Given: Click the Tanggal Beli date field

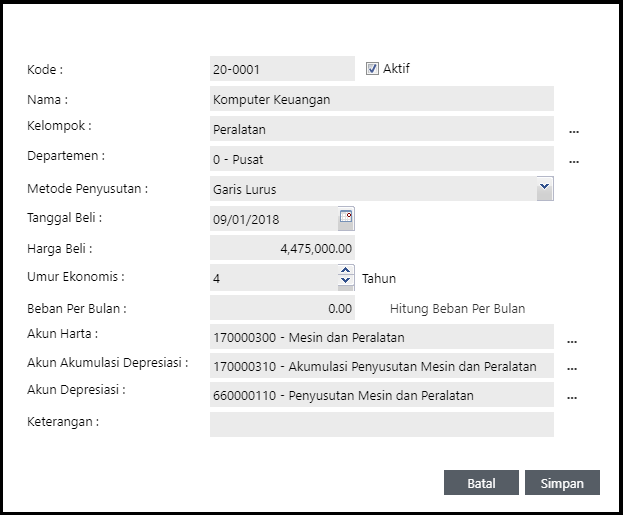Looking at the screenshot, I should [273, 218].
